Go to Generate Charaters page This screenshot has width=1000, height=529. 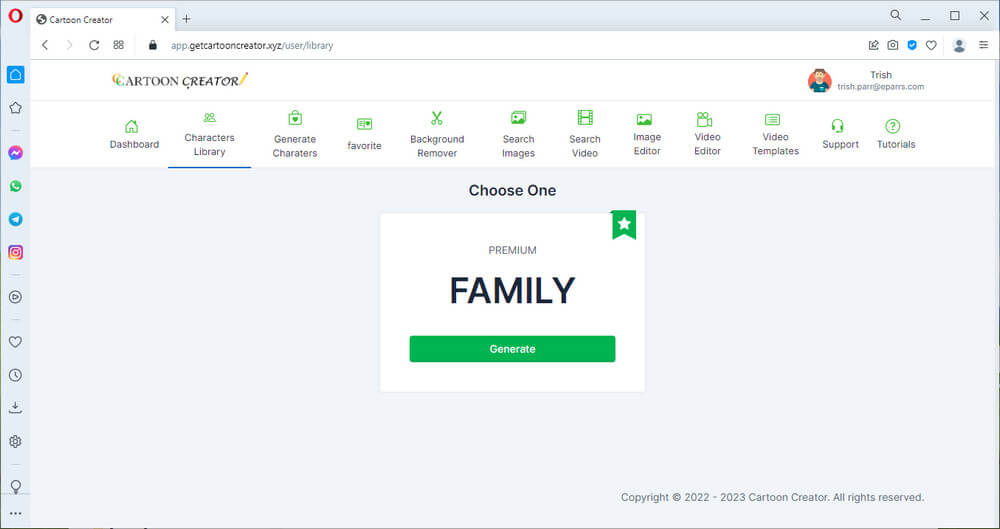(295, 135)
